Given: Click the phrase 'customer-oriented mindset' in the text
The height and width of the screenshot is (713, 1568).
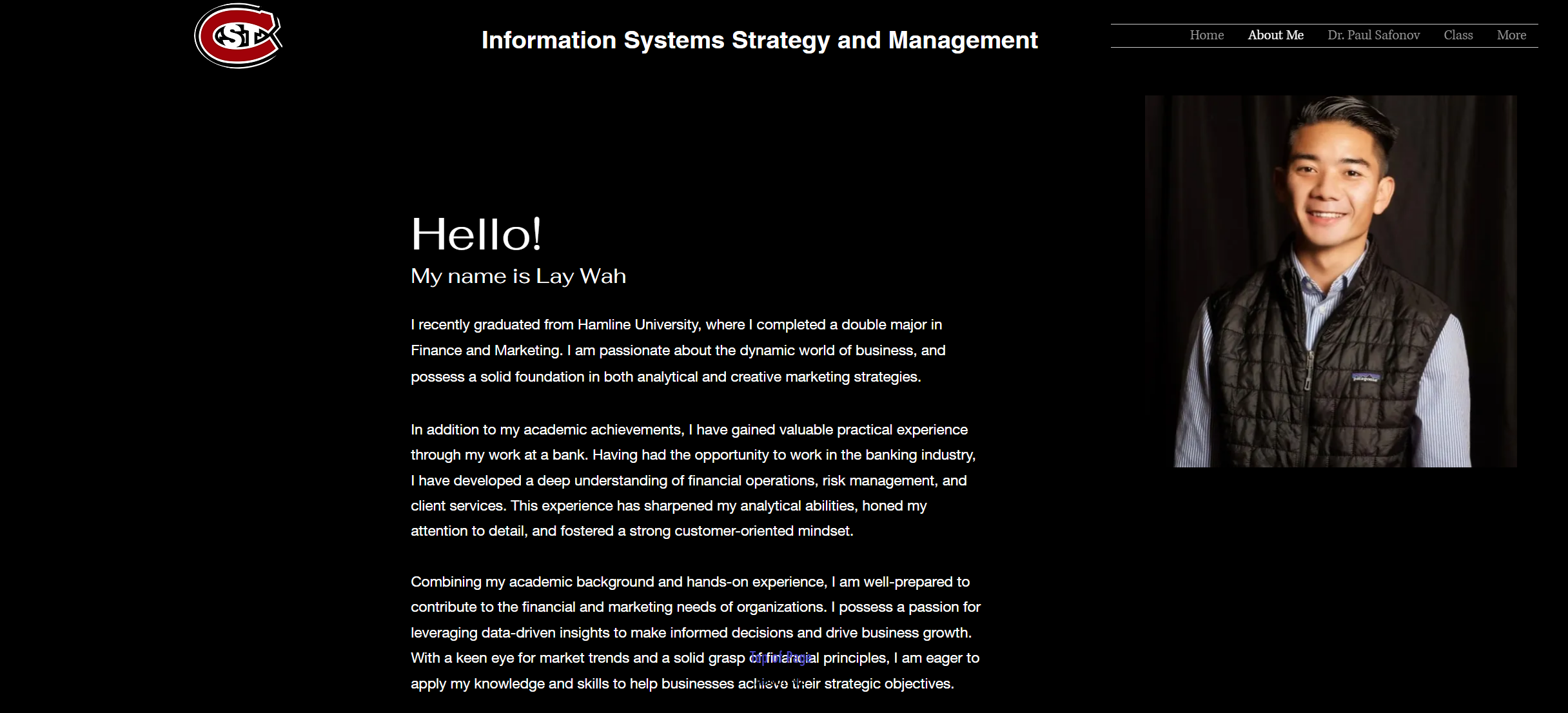Looking at the screenshot, I should (763, 531).
